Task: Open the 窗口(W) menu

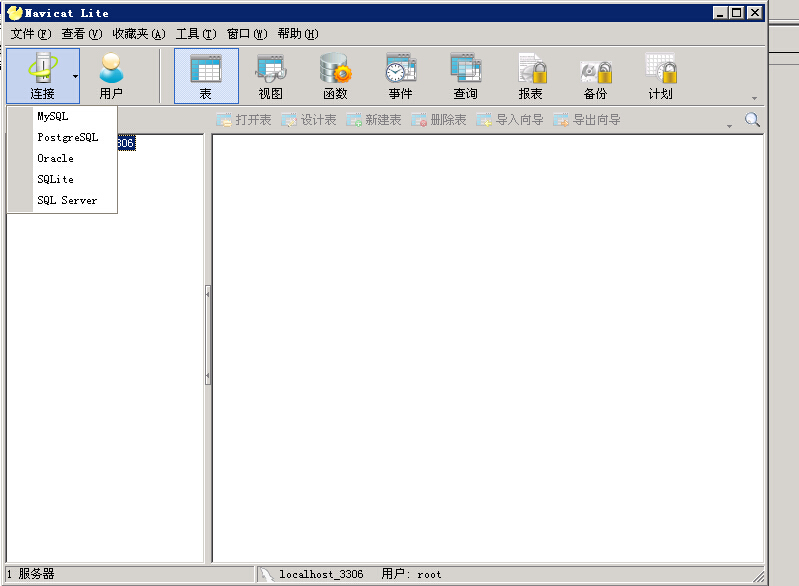Action: click(247, 34)
